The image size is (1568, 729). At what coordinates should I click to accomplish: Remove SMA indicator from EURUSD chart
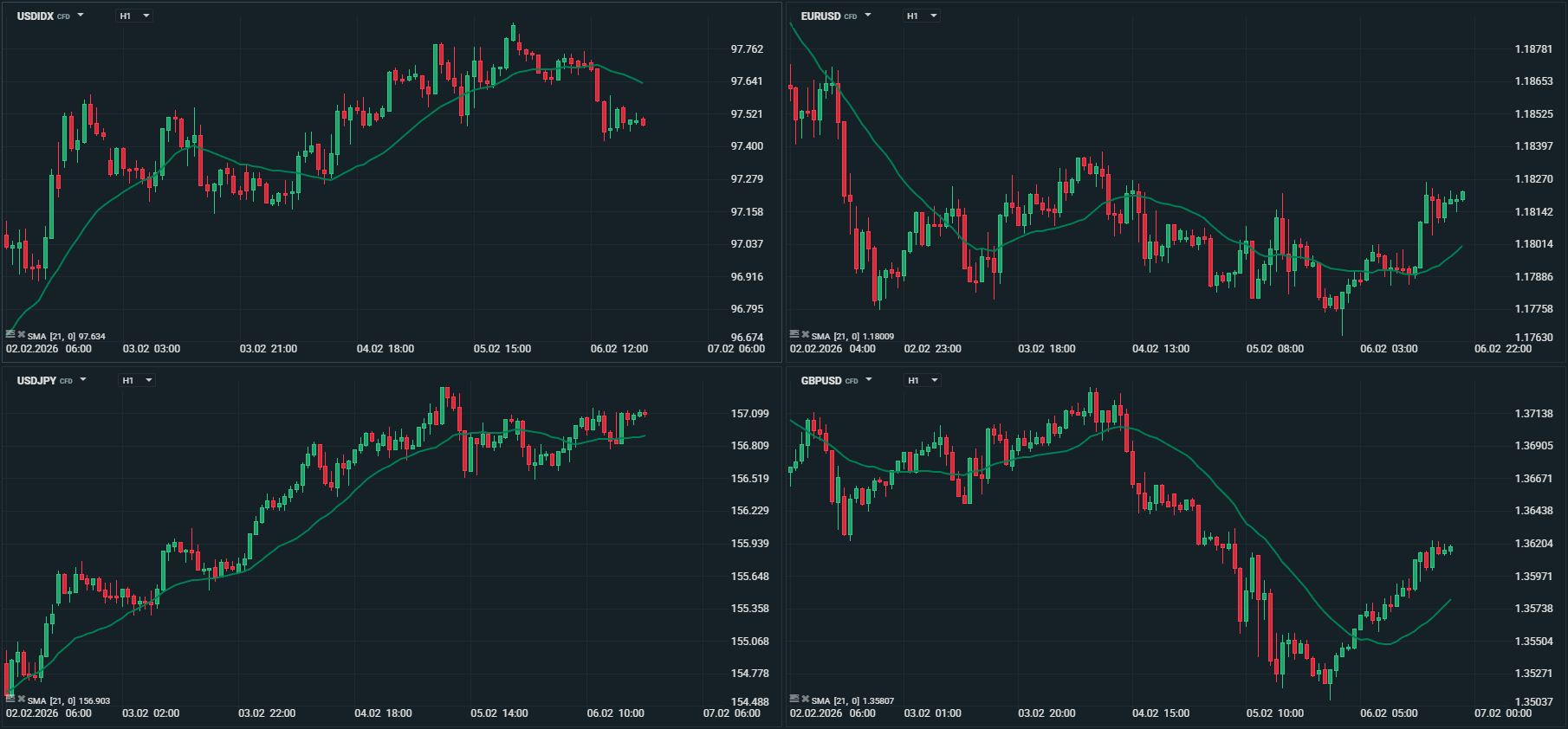pos(806,334)
